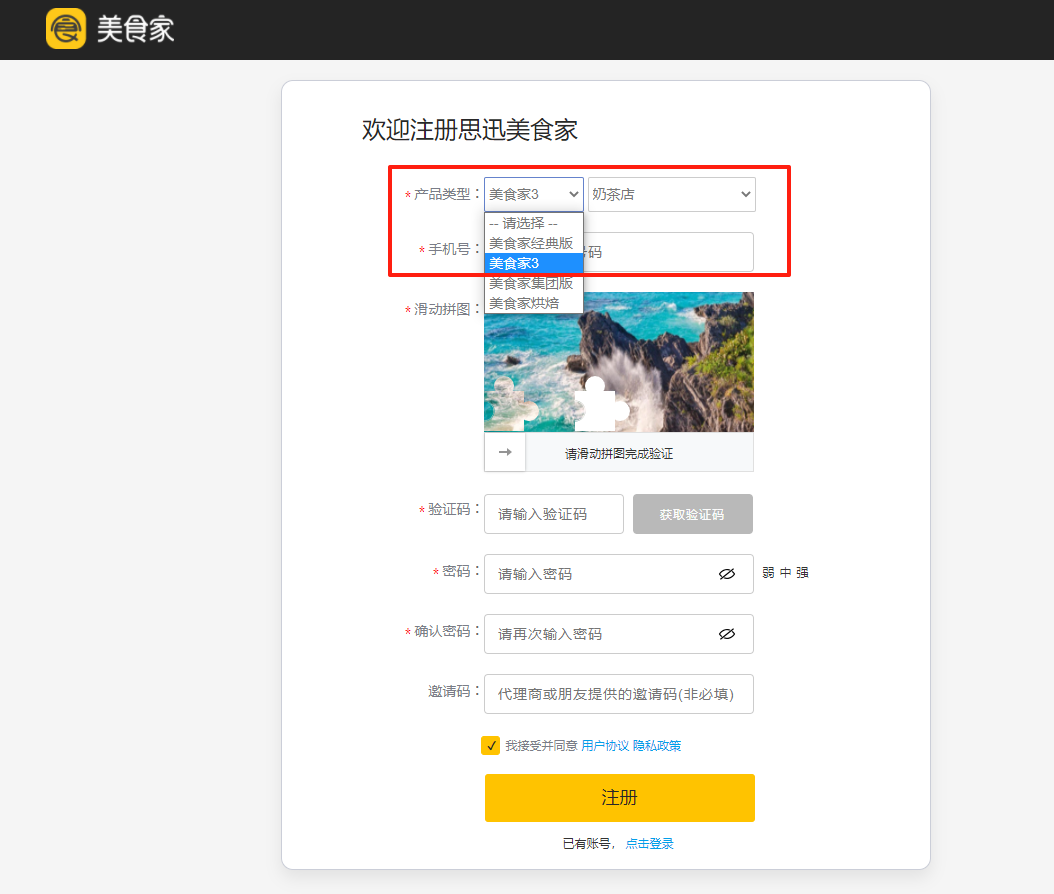
Task: Open the 奶茶店 store type dropdown
Action: [x=671, y=194]
